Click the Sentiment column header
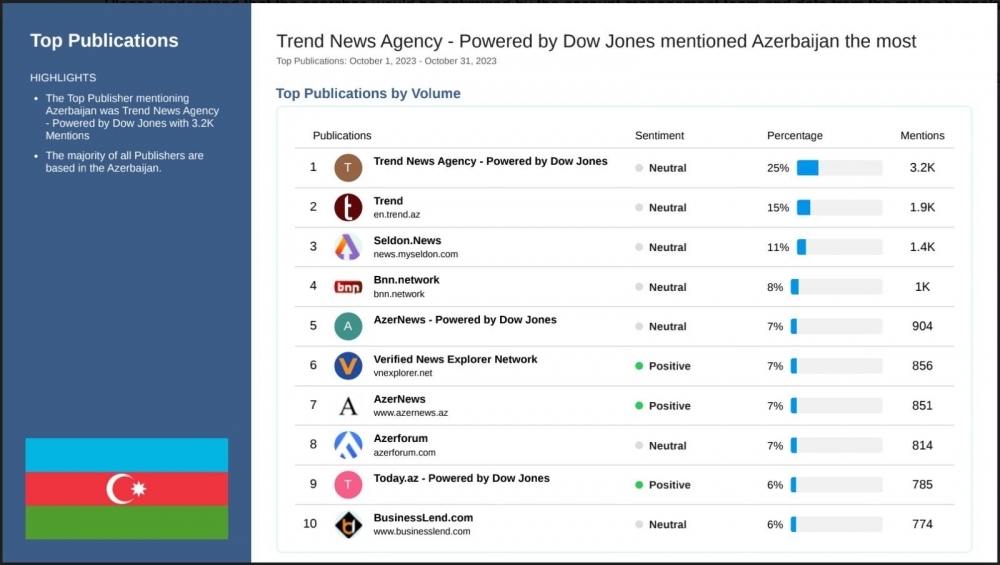This screenshot has width=1000, height=565. click(x=659, y=135)
